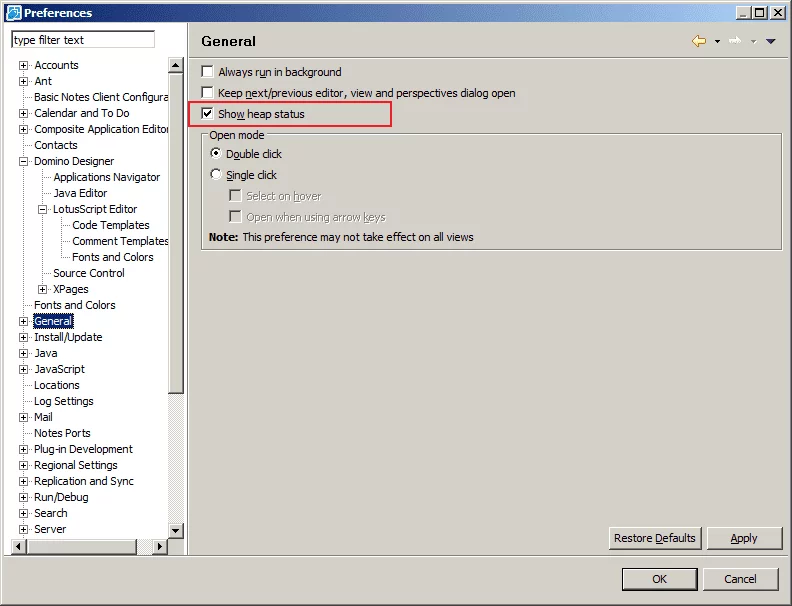Enable Always run in background
792x606 pixels.
[208, 72]
